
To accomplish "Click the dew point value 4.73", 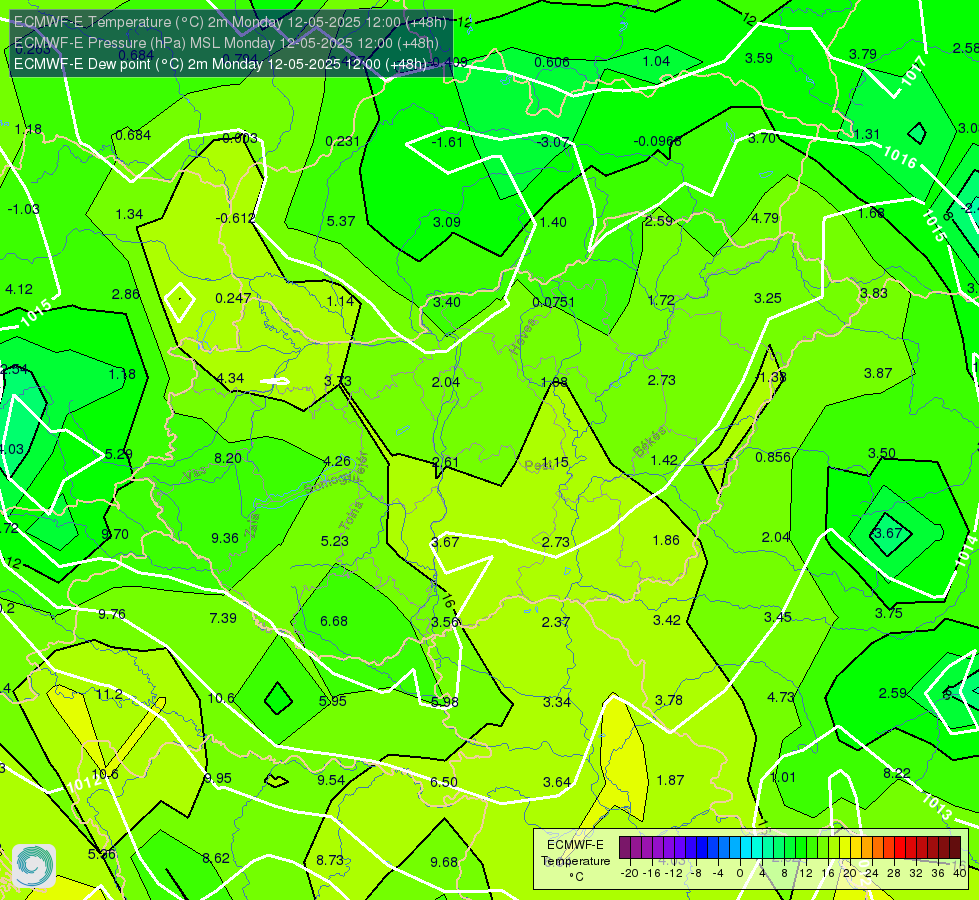I will click(780, 696).
